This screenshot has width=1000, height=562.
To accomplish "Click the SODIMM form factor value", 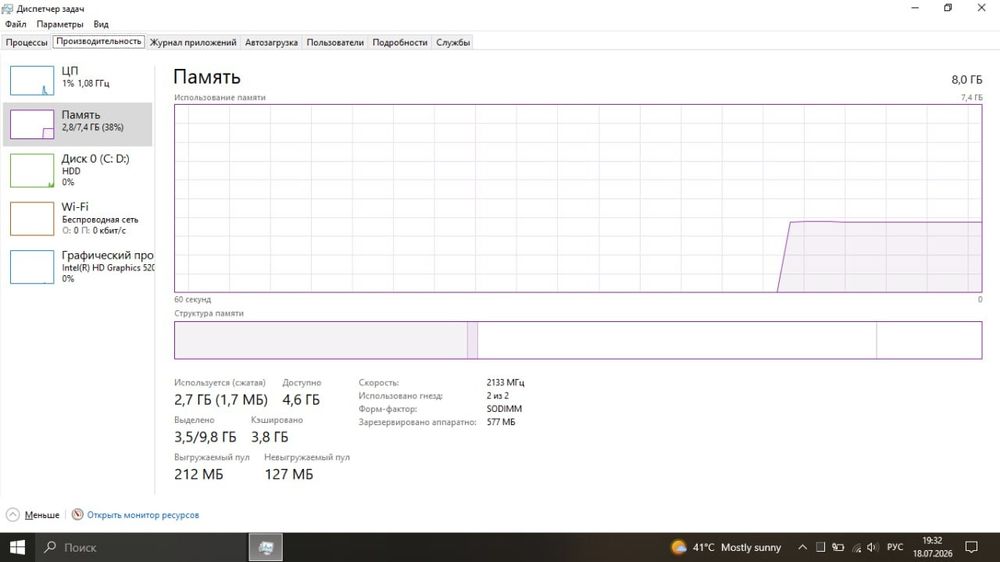I will [x=504, y=409].
